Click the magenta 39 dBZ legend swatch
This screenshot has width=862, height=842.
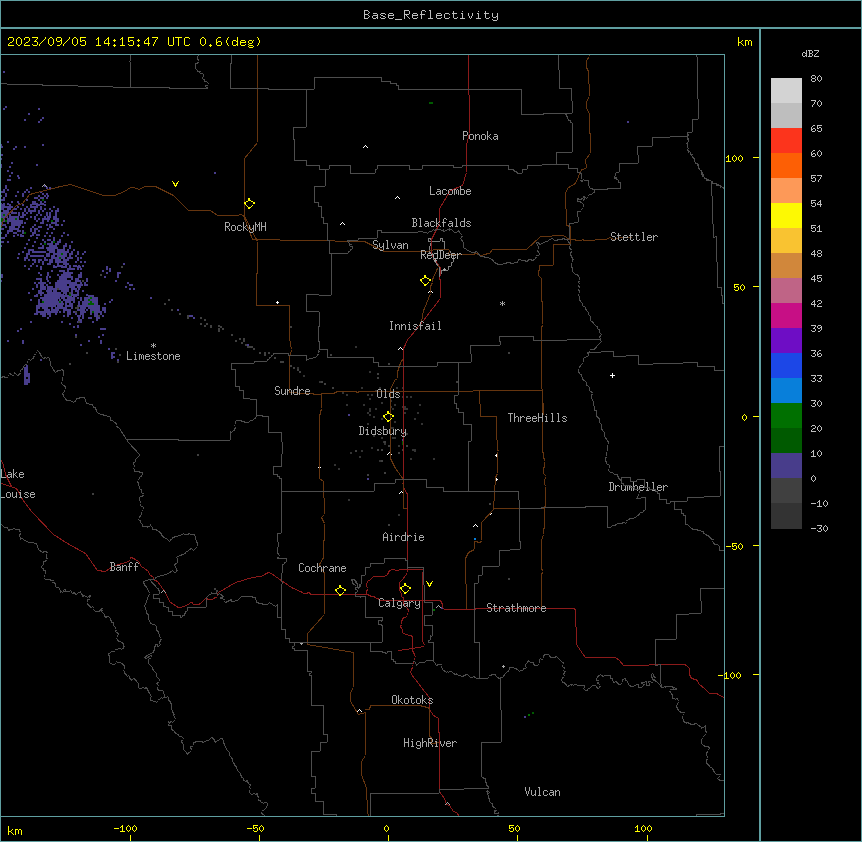[786, 315]
